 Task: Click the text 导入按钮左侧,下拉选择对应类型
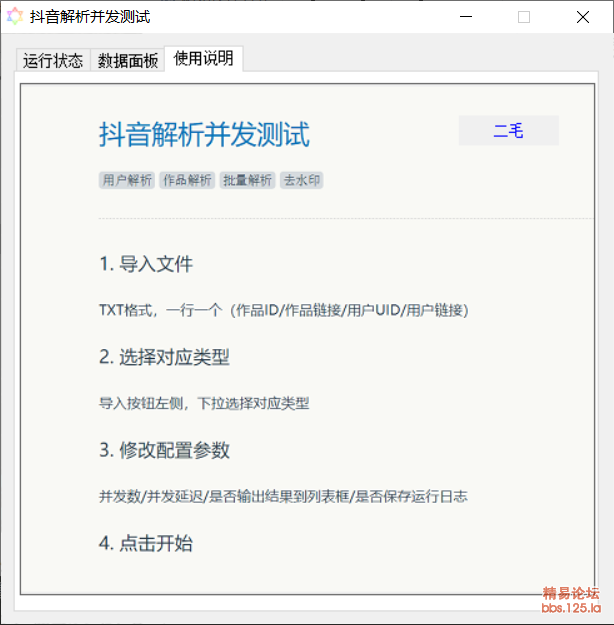click(x=204, y=403)
